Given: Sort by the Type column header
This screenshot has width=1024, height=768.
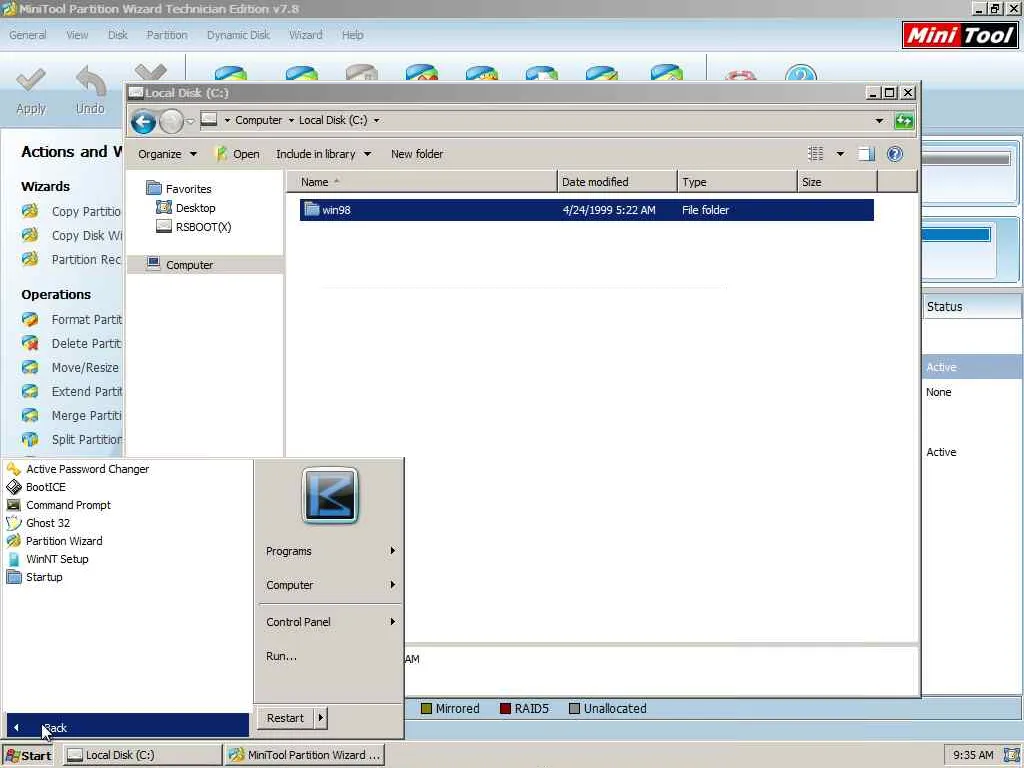Looking at the screenshot, I should [x=737, y=182].
